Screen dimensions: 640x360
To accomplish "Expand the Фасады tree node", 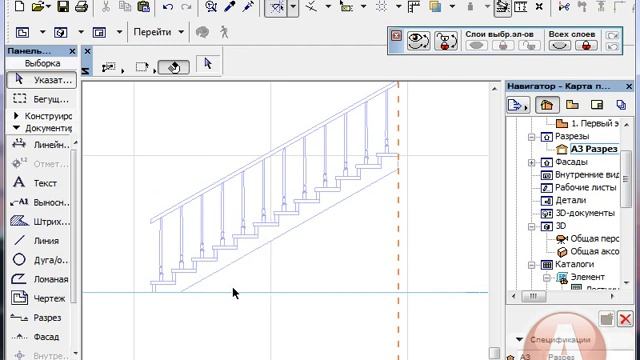I will 531,163.
